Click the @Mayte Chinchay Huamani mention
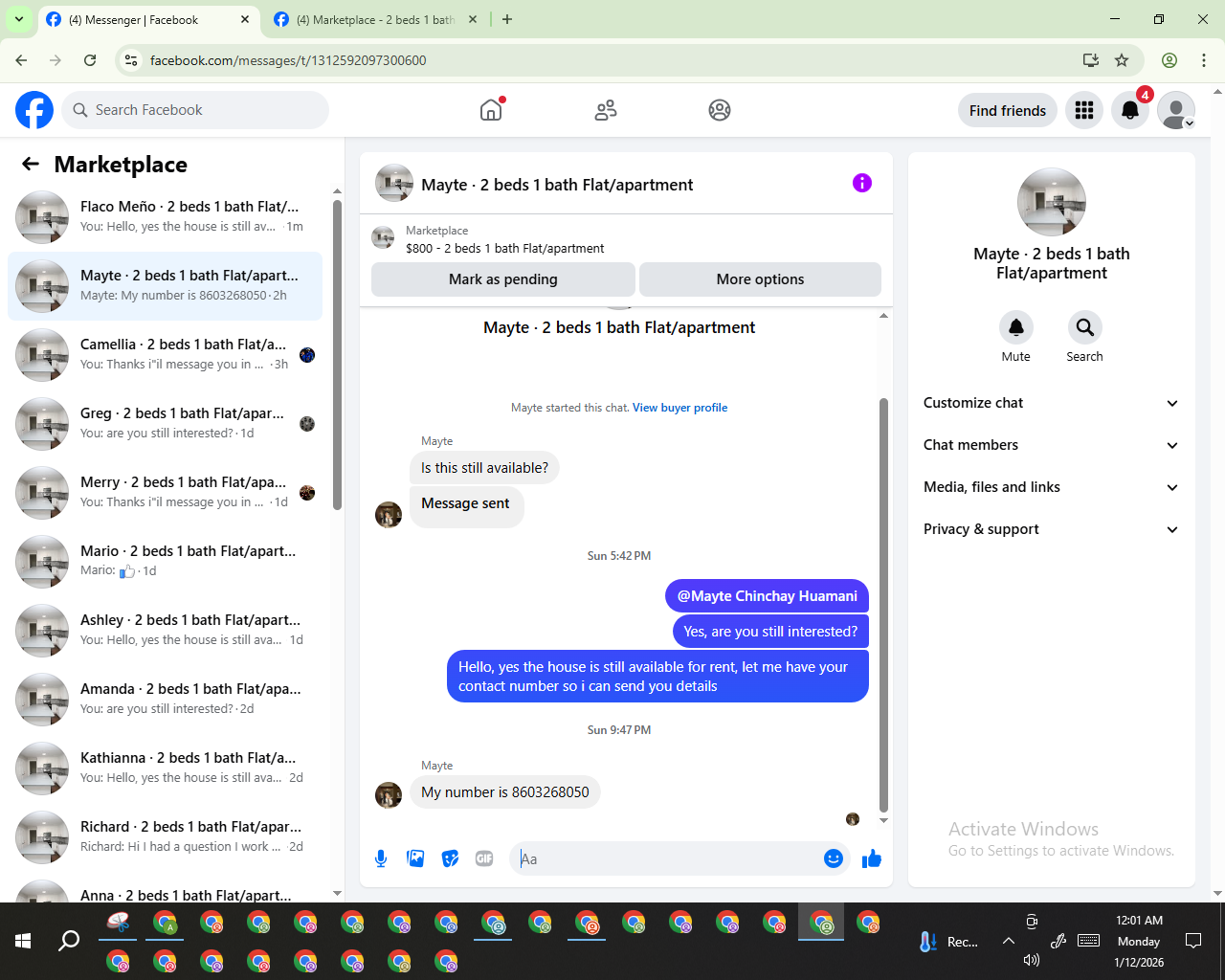 pyautogui.click(x=767, y=596)
